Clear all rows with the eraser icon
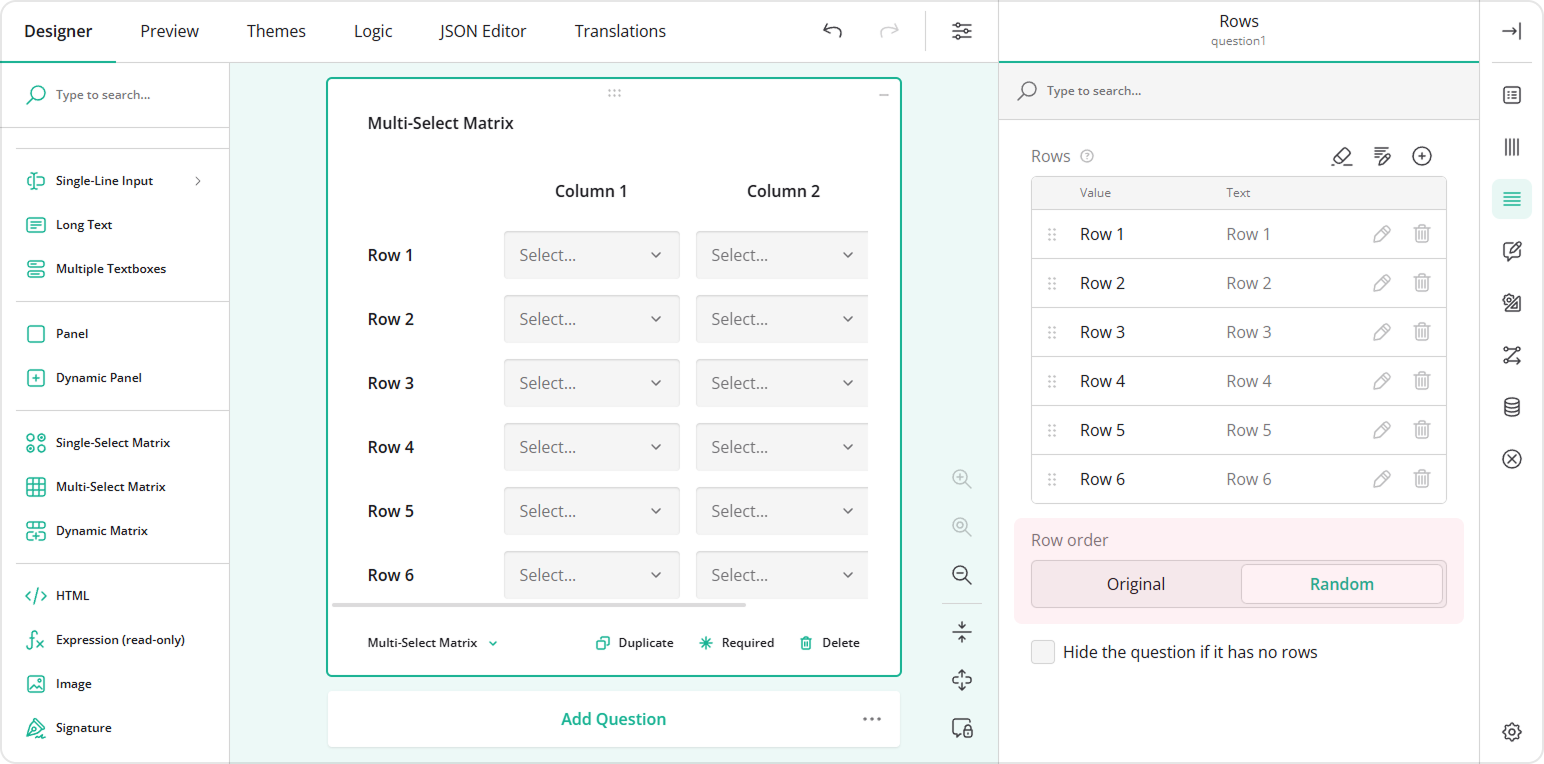Screen dimensions: 1544x764 coord(1342,156)
